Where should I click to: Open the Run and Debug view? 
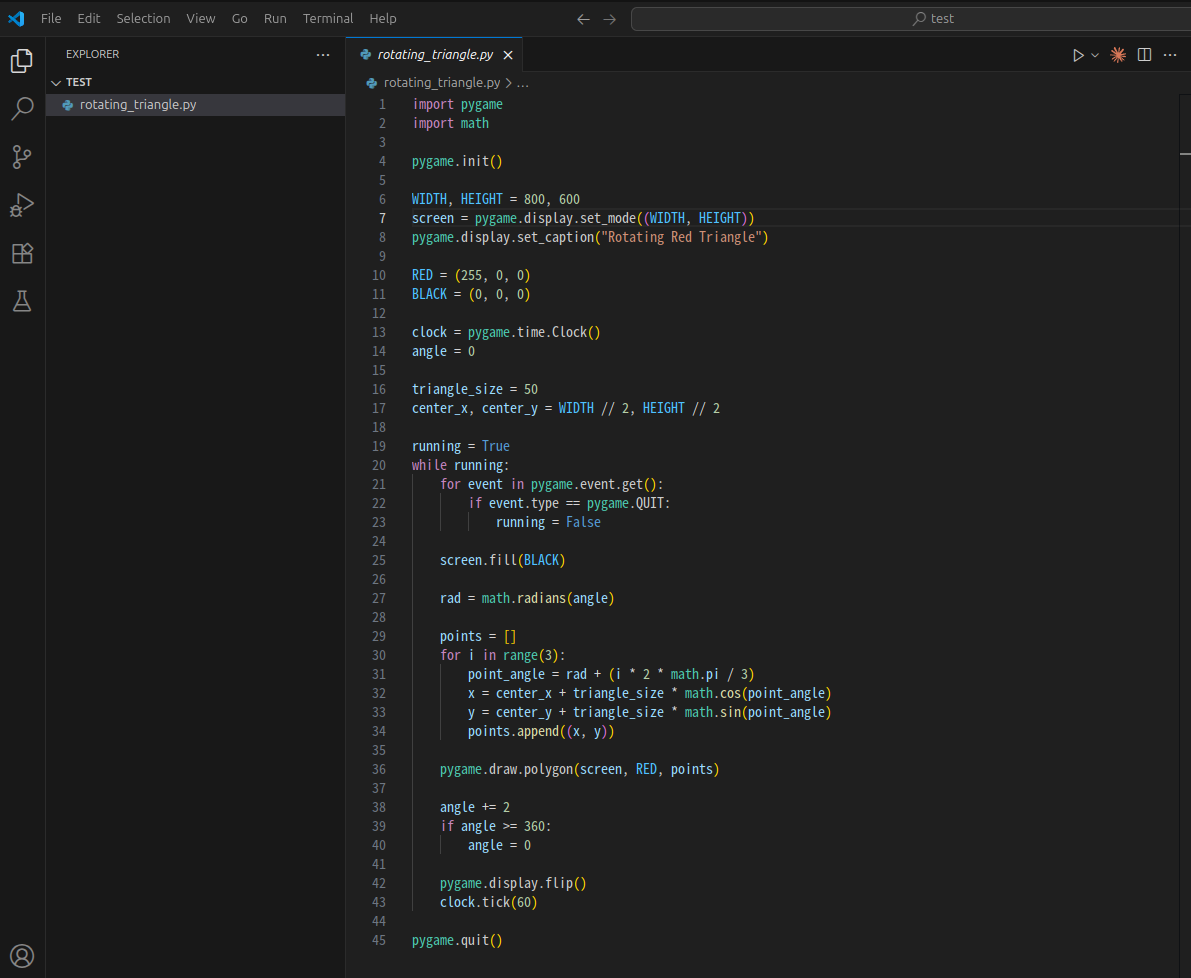22,205
